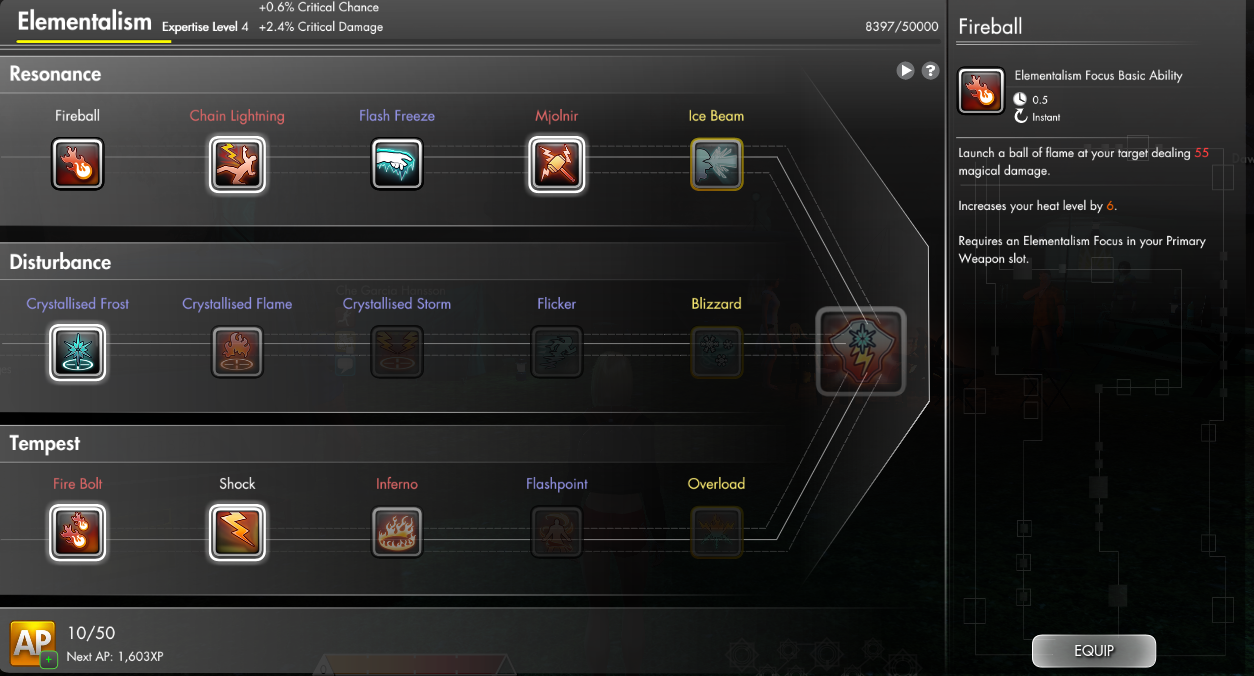Play the Elementalism preview video
Viewport: 1254px width, 676px height.
905,71
